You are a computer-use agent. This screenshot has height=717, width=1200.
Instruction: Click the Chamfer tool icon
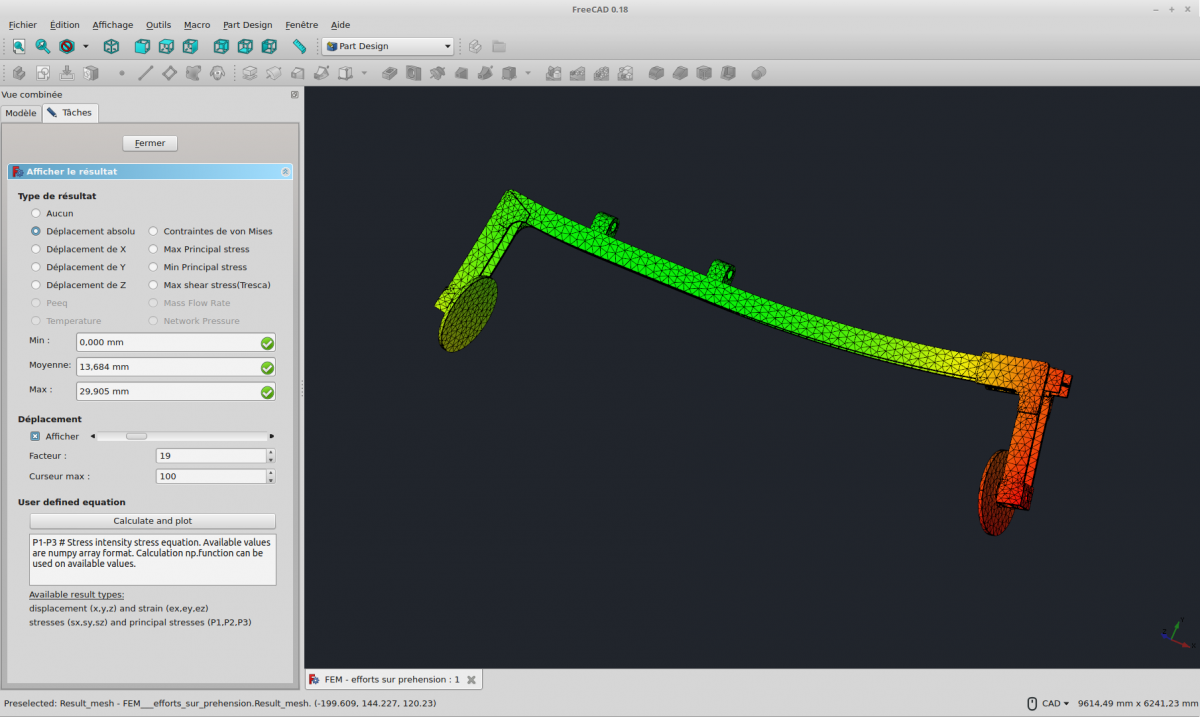(x=681, y=73)
